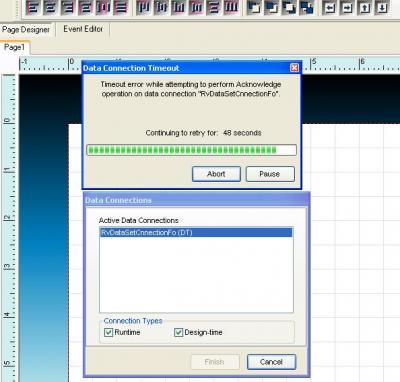Click the green retry progress bar
The height and width of the screenshot is (382, 400).
coord(191,150)
